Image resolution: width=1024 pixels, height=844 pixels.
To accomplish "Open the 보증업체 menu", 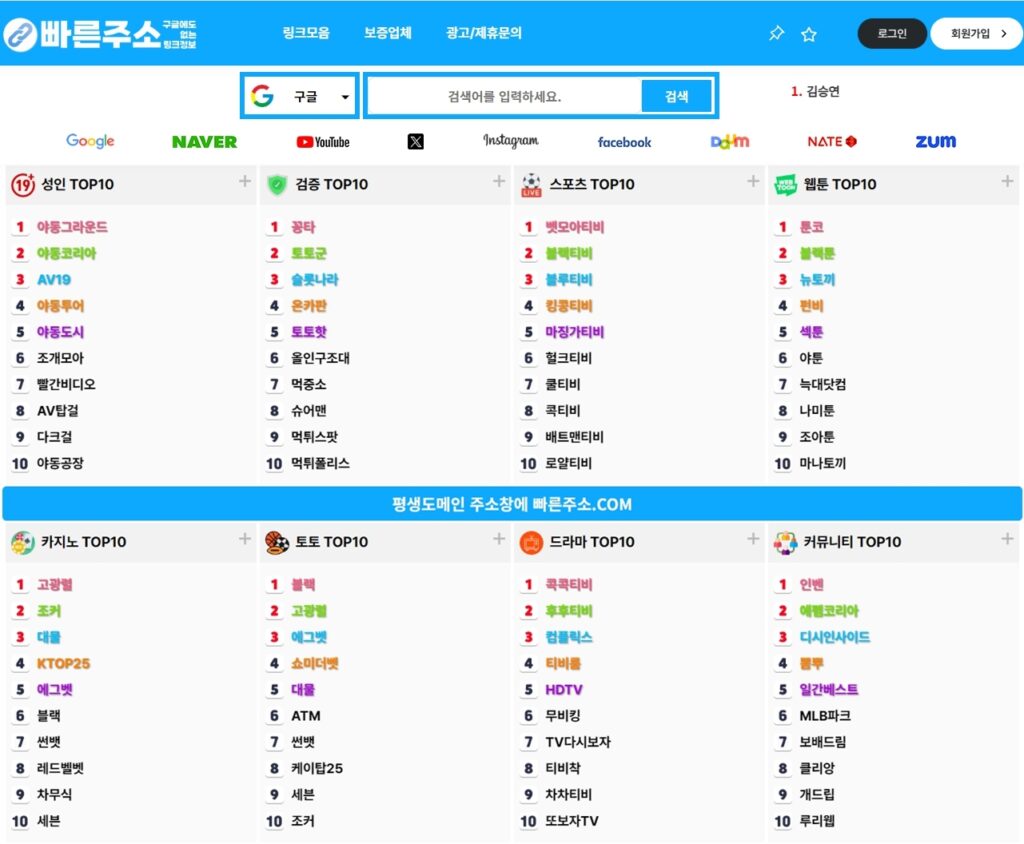I will [x=388, y=33].
